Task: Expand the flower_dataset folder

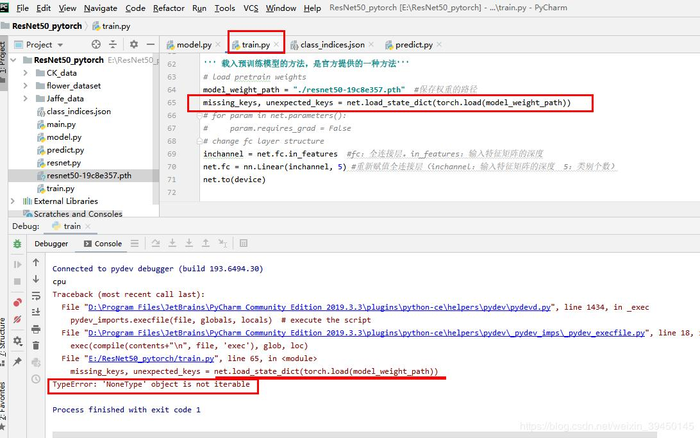Action: [25, 86]
